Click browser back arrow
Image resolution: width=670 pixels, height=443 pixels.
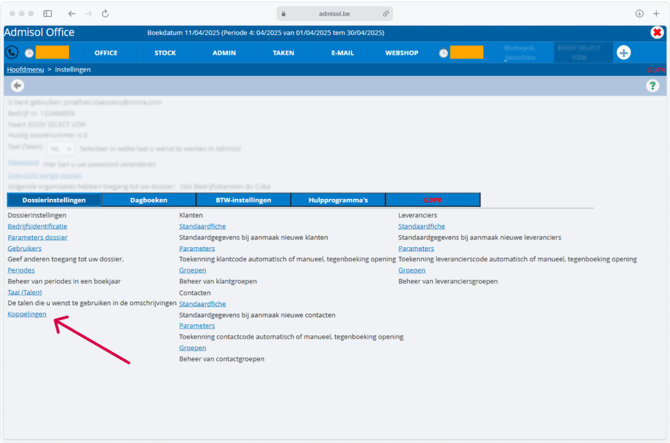[x=71, y=14]
